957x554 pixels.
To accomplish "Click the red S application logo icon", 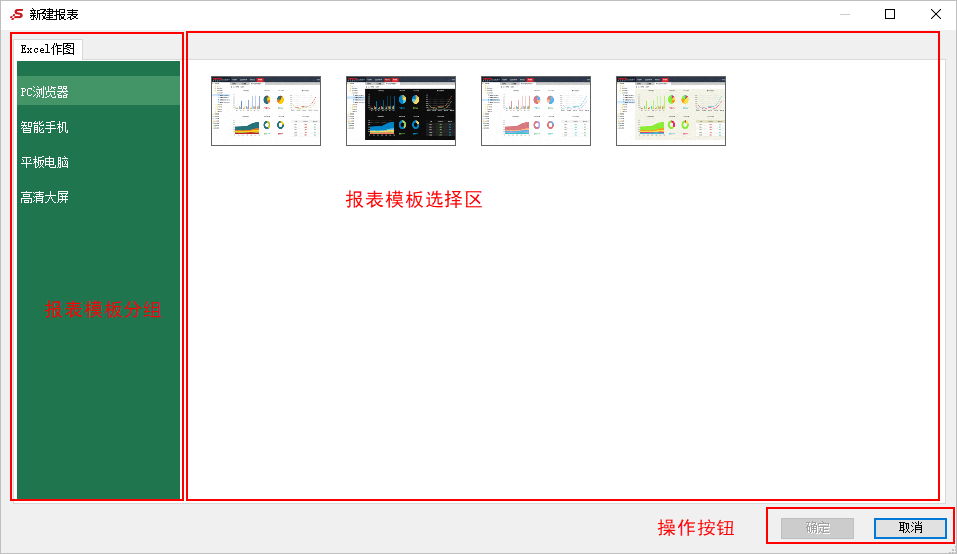I will 16,14.
